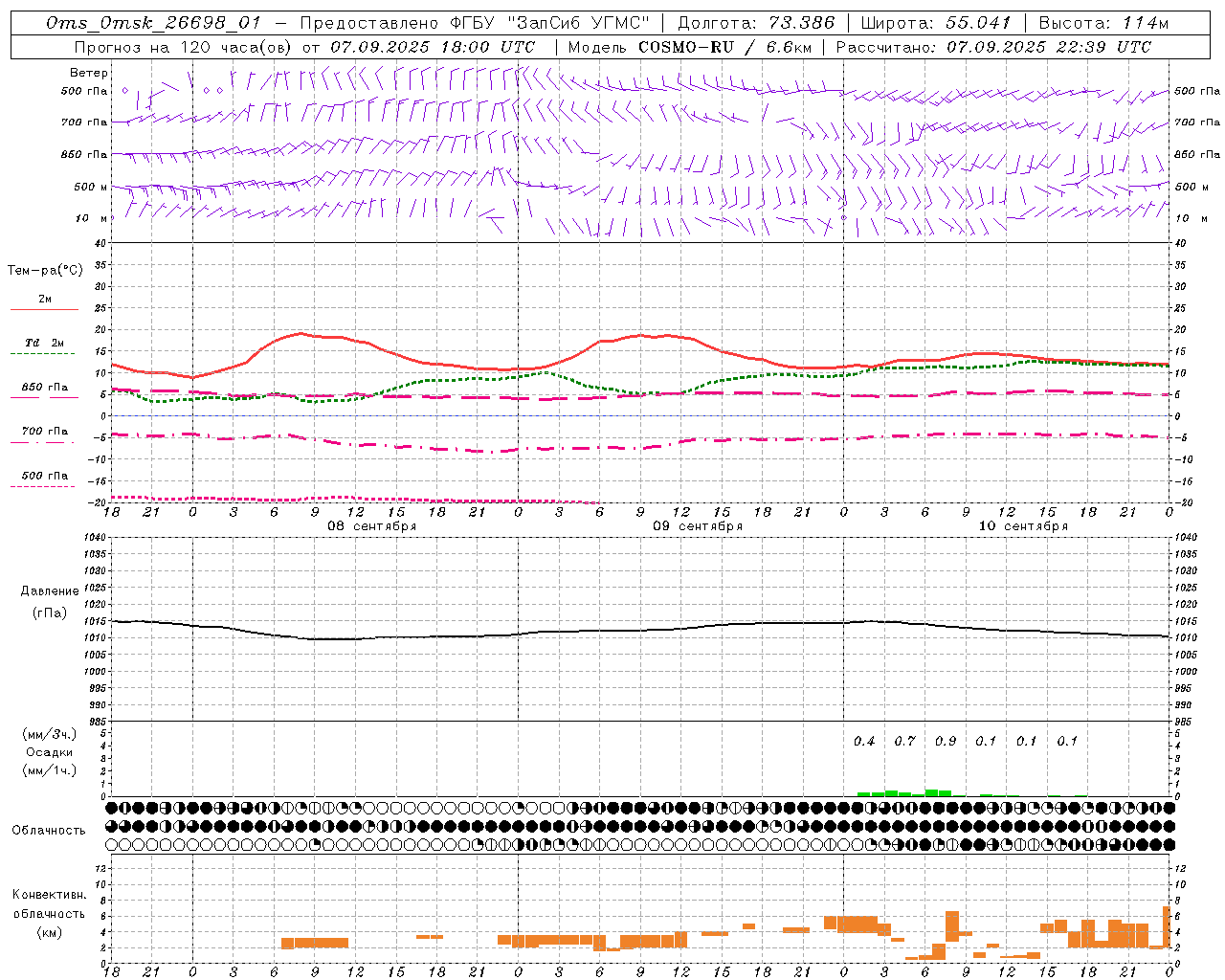
Task: Click the Модель COSMO-RU / 6.6км label
Action: (x=688, y=47)
